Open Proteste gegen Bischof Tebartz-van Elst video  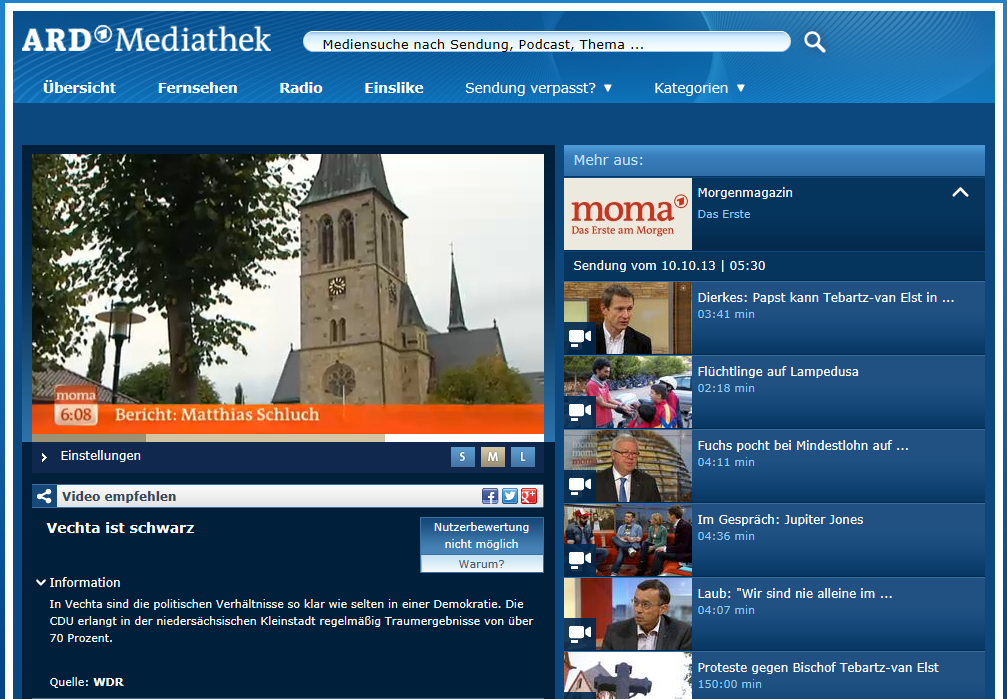(x=818, y=668)
